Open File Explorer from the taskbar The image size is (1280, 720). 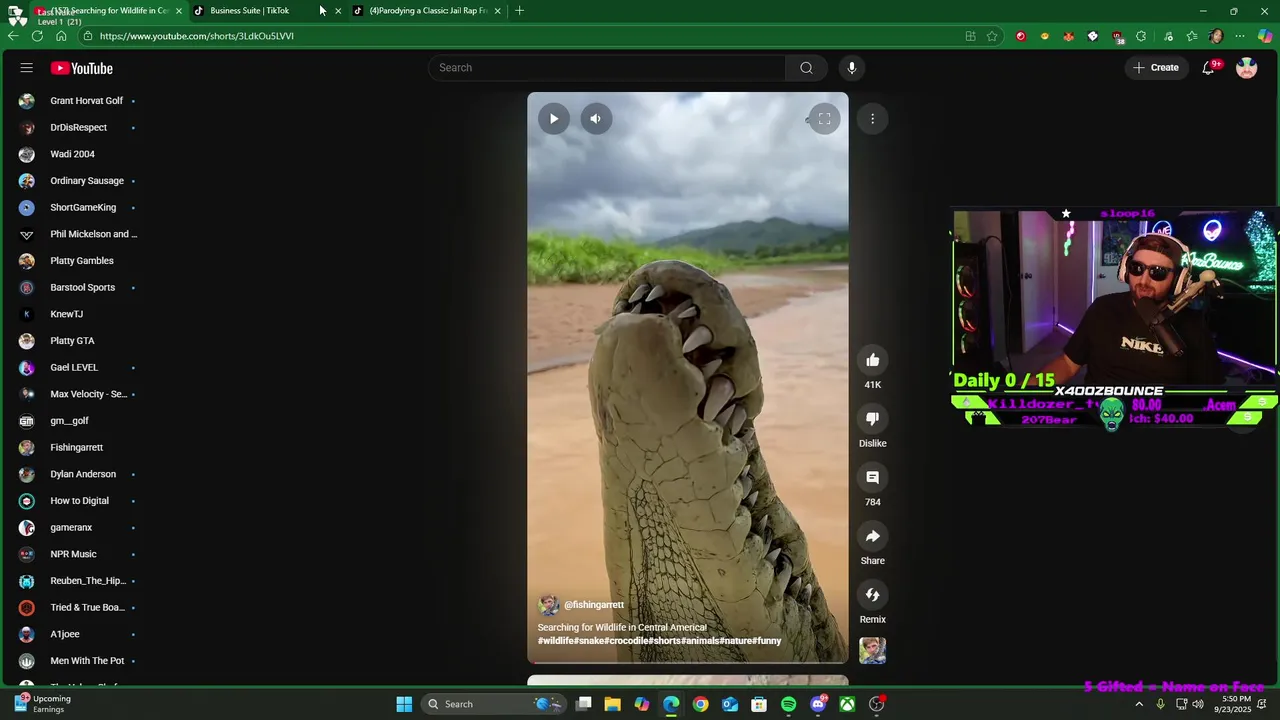pos(613,704)
